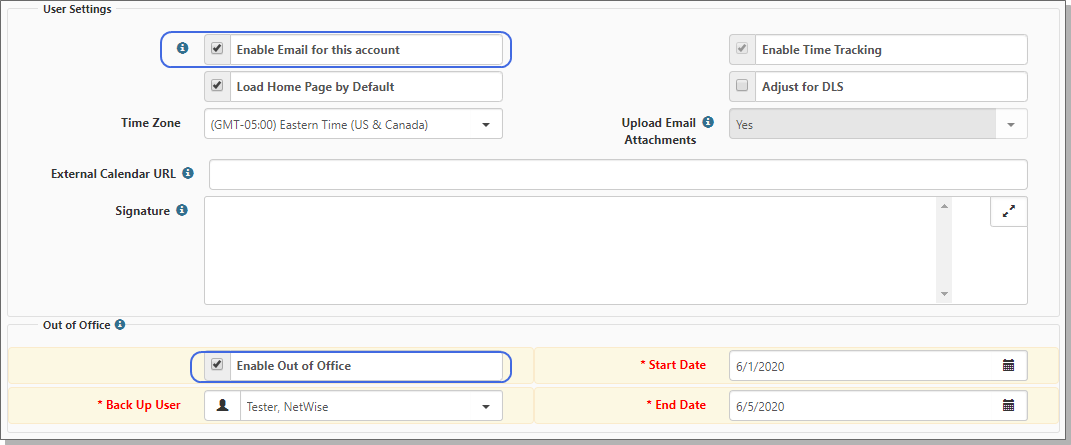1071x445 pixels.
Task: Click the Signature info icon
Action: pyautogui.click(x=182, y=210)
